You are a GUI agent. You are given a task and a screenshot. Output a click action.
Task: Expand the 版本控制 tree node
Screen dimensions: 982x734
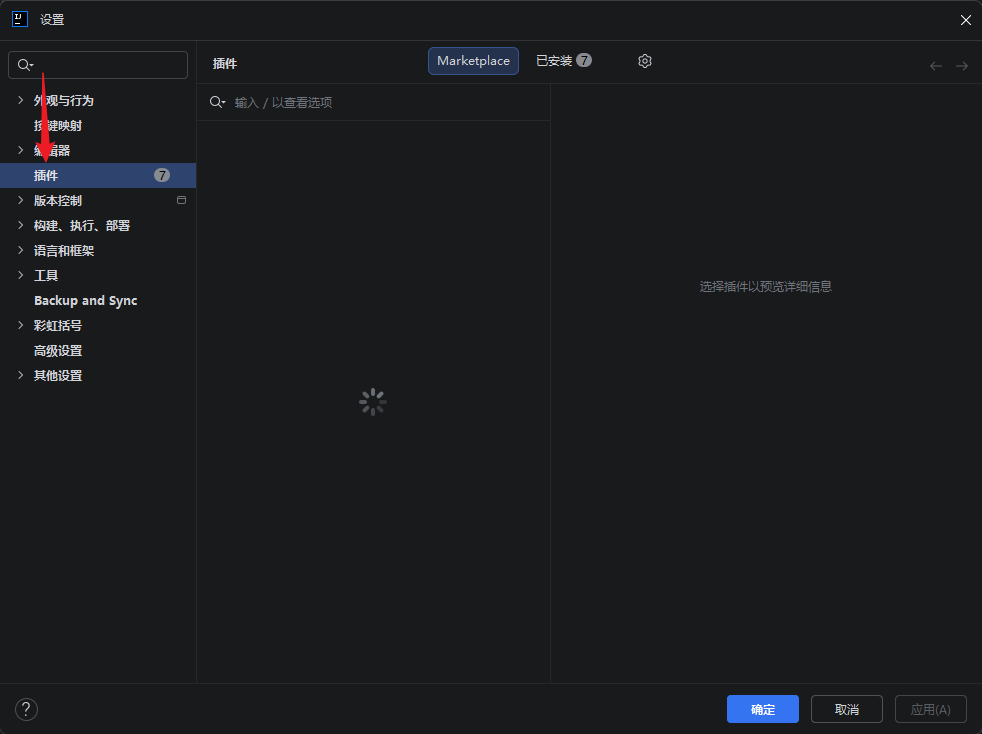21,200
